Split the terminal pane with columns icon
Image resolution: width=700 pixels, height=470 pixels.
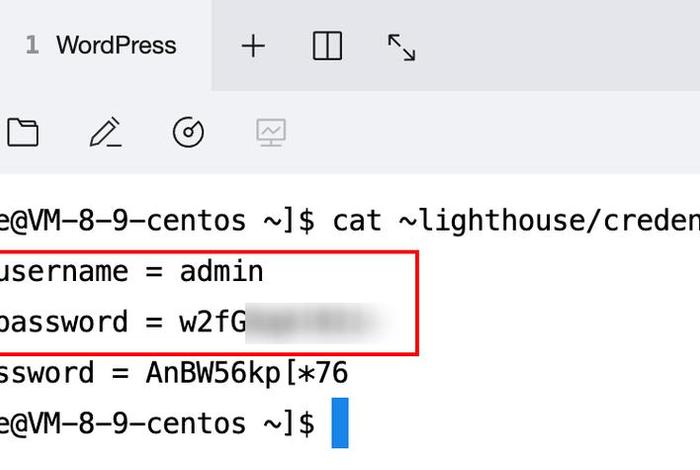tap(327, 46)
